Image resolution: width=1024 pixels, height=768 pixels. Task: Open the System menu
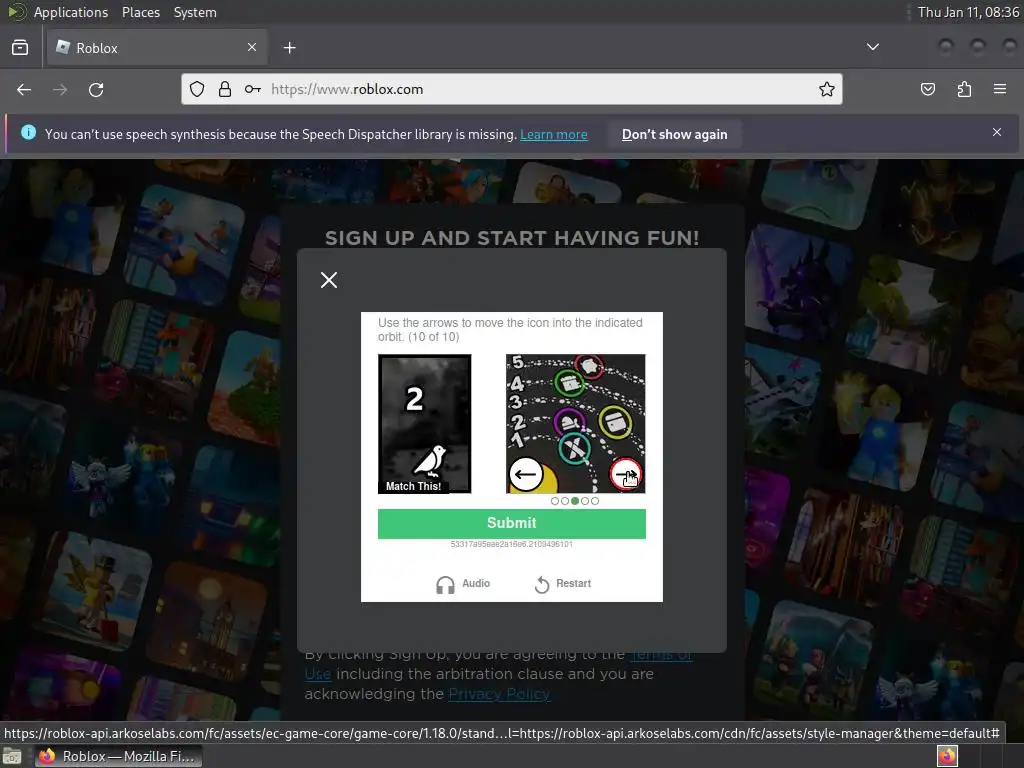click(195, 12)
